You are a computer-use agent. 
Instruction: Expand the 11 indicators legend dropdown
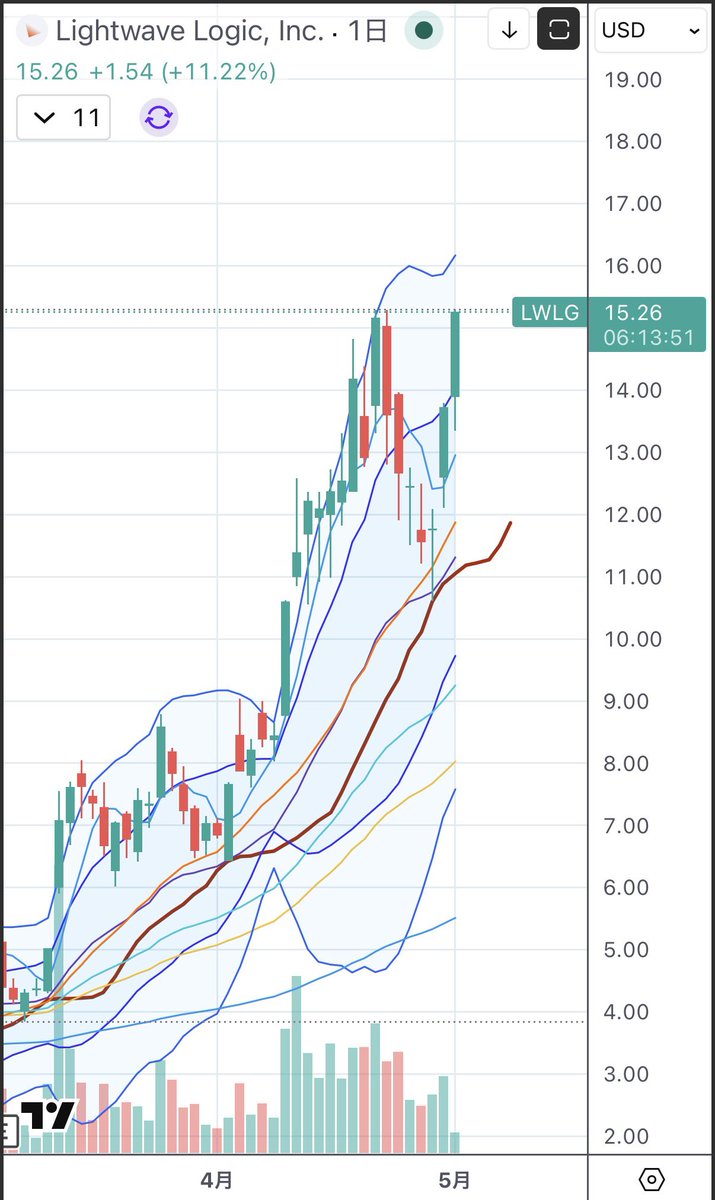[x=64, y=118]
